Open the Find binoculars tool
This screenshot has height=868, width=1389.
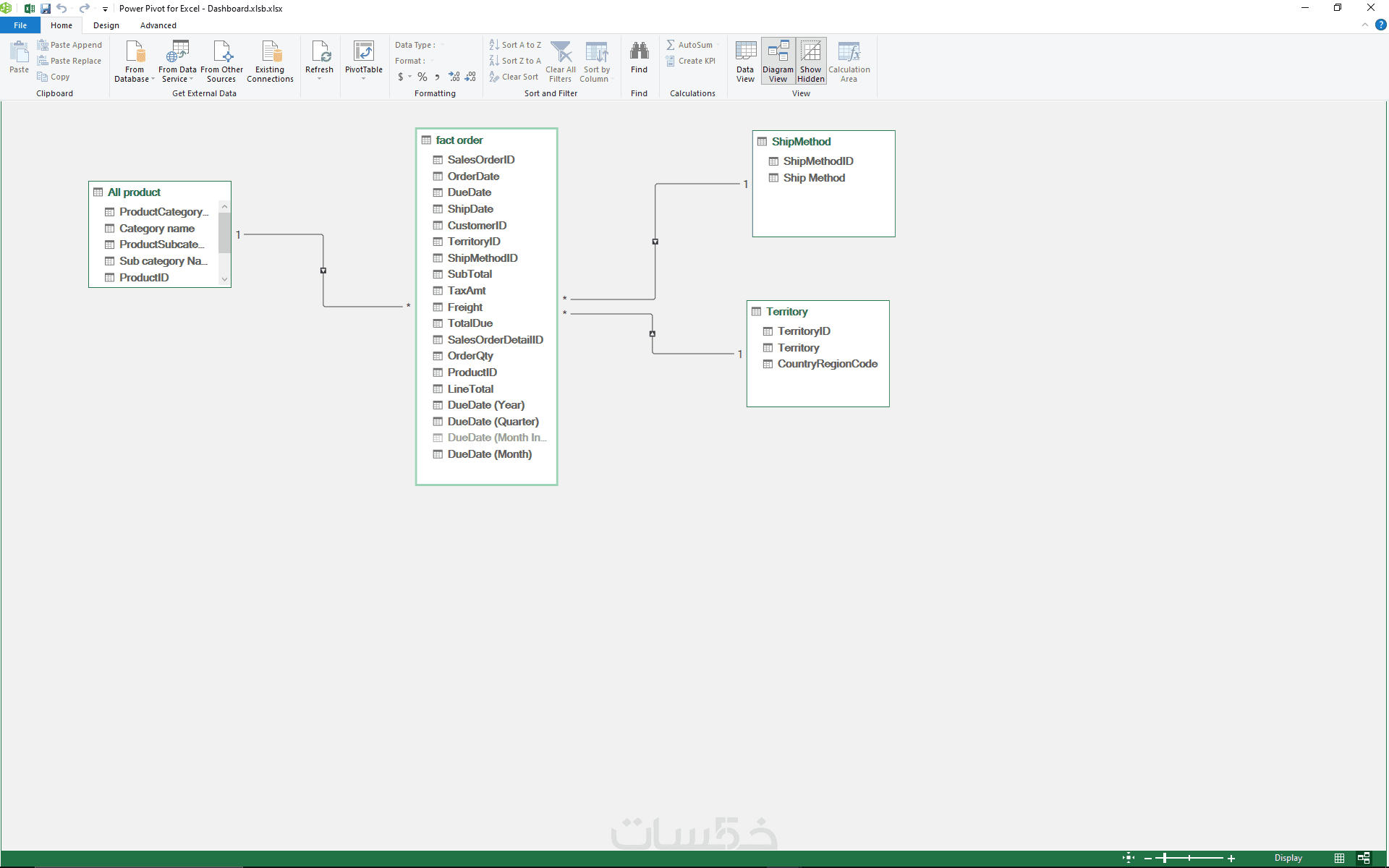639,58
